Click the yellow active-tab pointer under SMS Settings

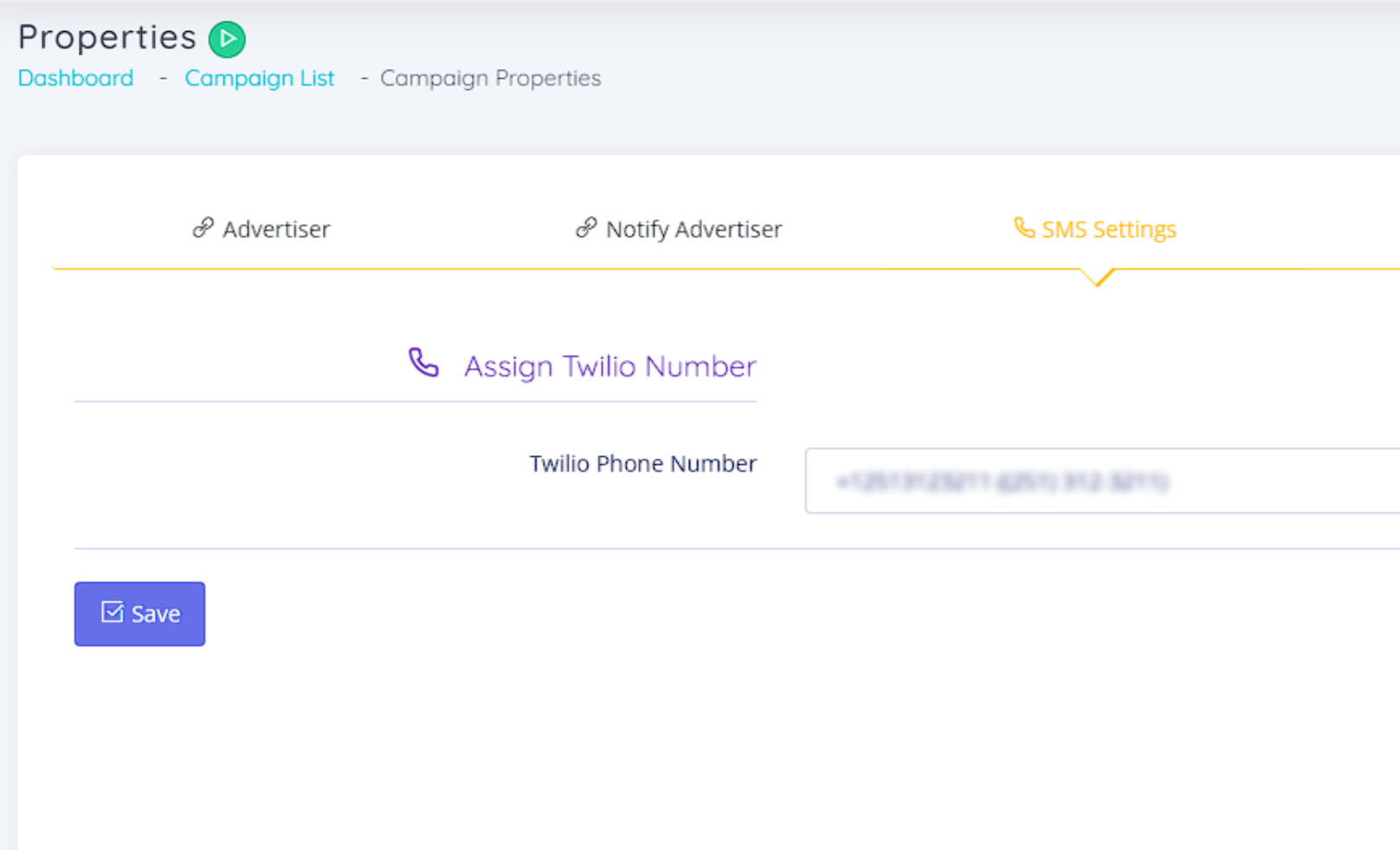coord(1097,277)
